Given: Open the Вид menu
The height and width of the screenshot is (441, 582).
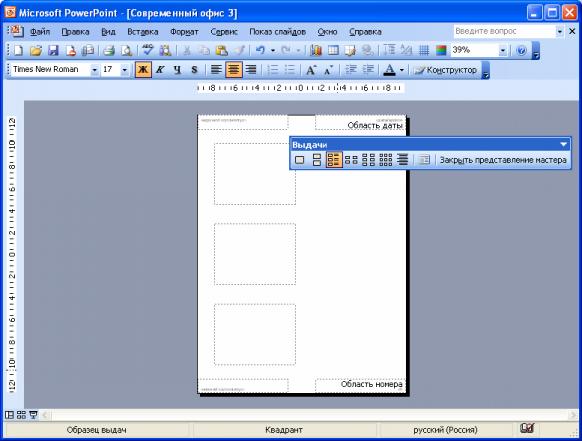Looking at the screenshot, I should (108, 32).
